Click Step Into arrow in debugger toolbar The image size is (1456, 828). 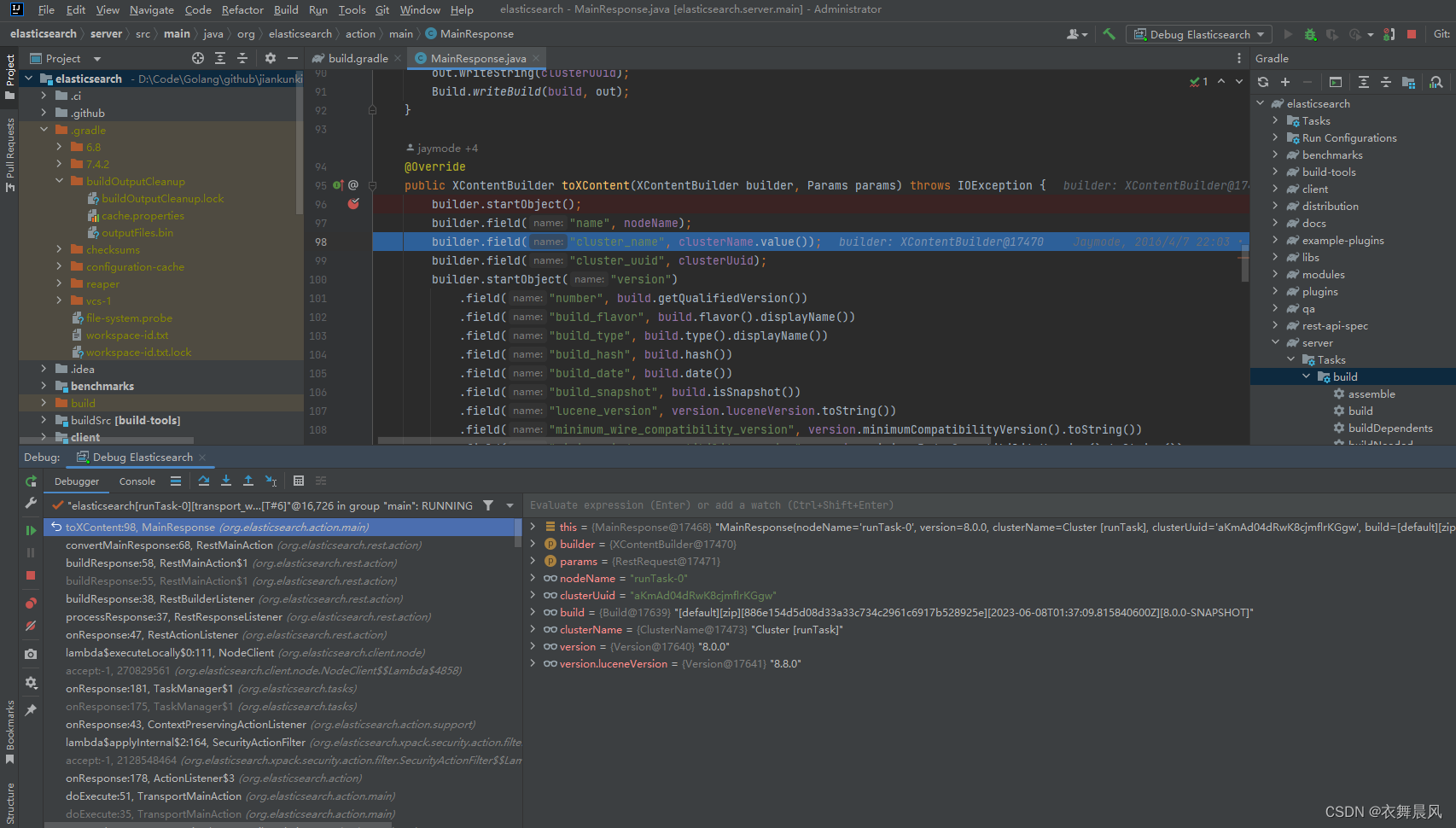point(226,481)
